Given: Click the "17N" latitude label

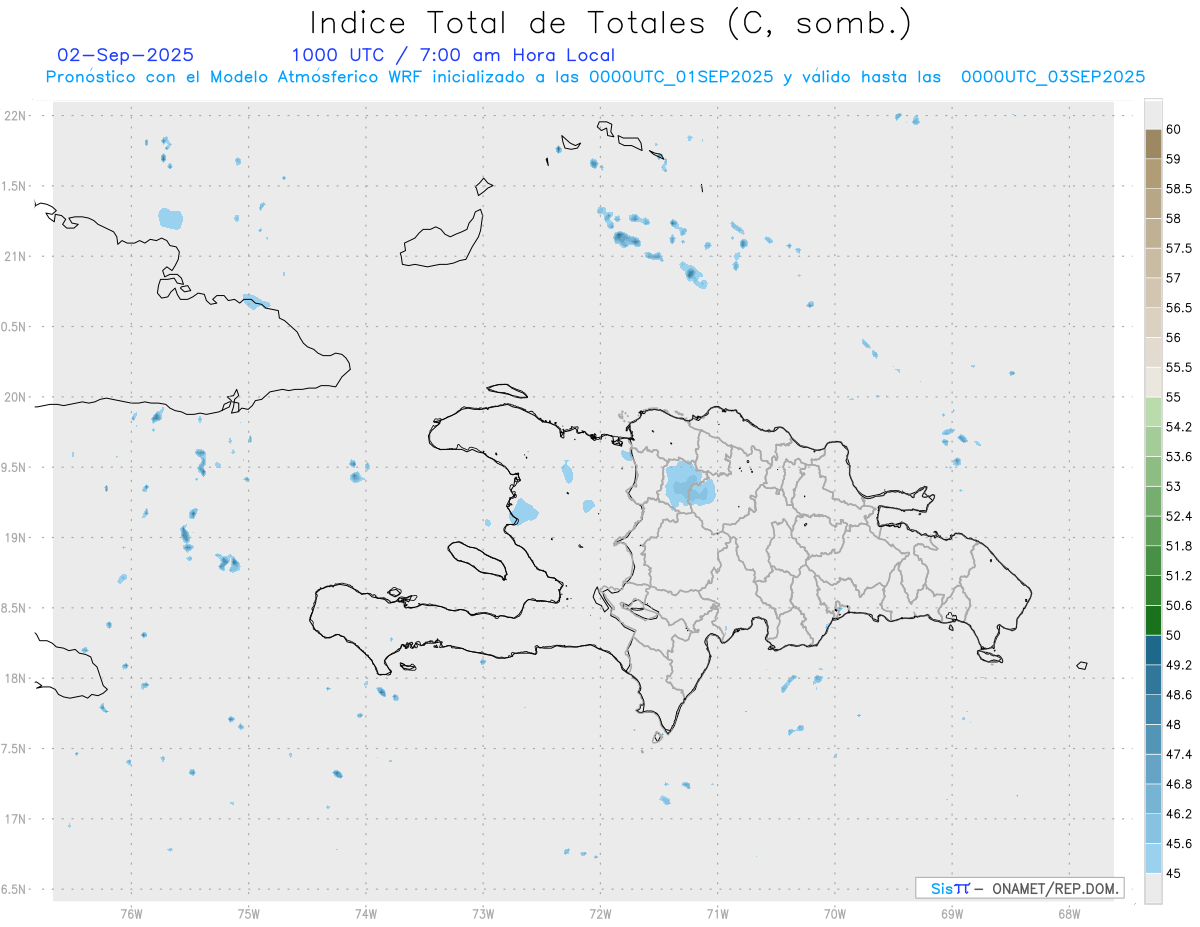Looking at the screenshot, I should click(x=15, y=819).
